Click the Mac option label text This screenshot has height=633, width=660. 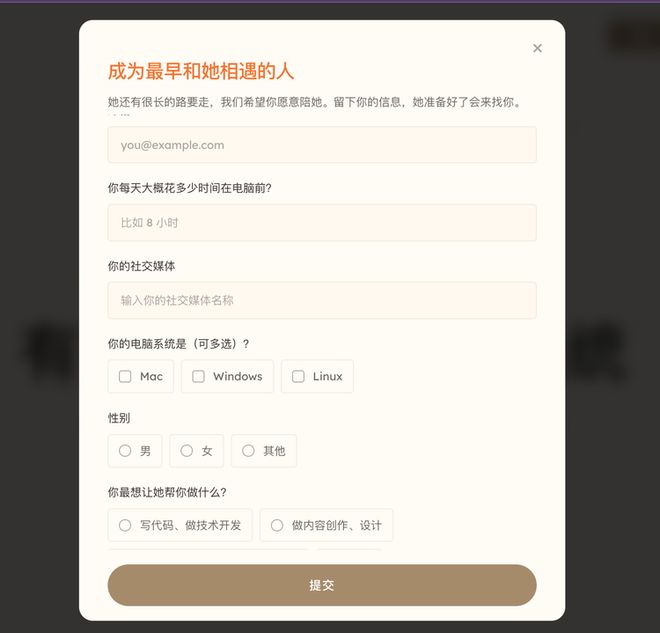click(152, 376)
